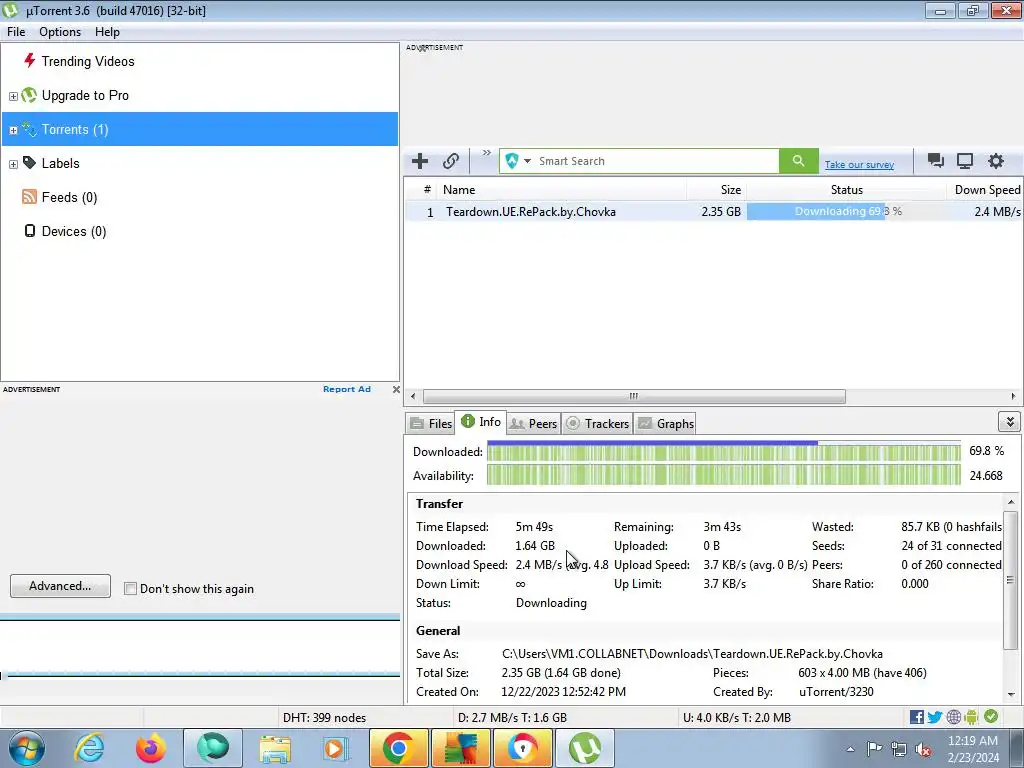Sort list by the Status column header

[846, 190]
